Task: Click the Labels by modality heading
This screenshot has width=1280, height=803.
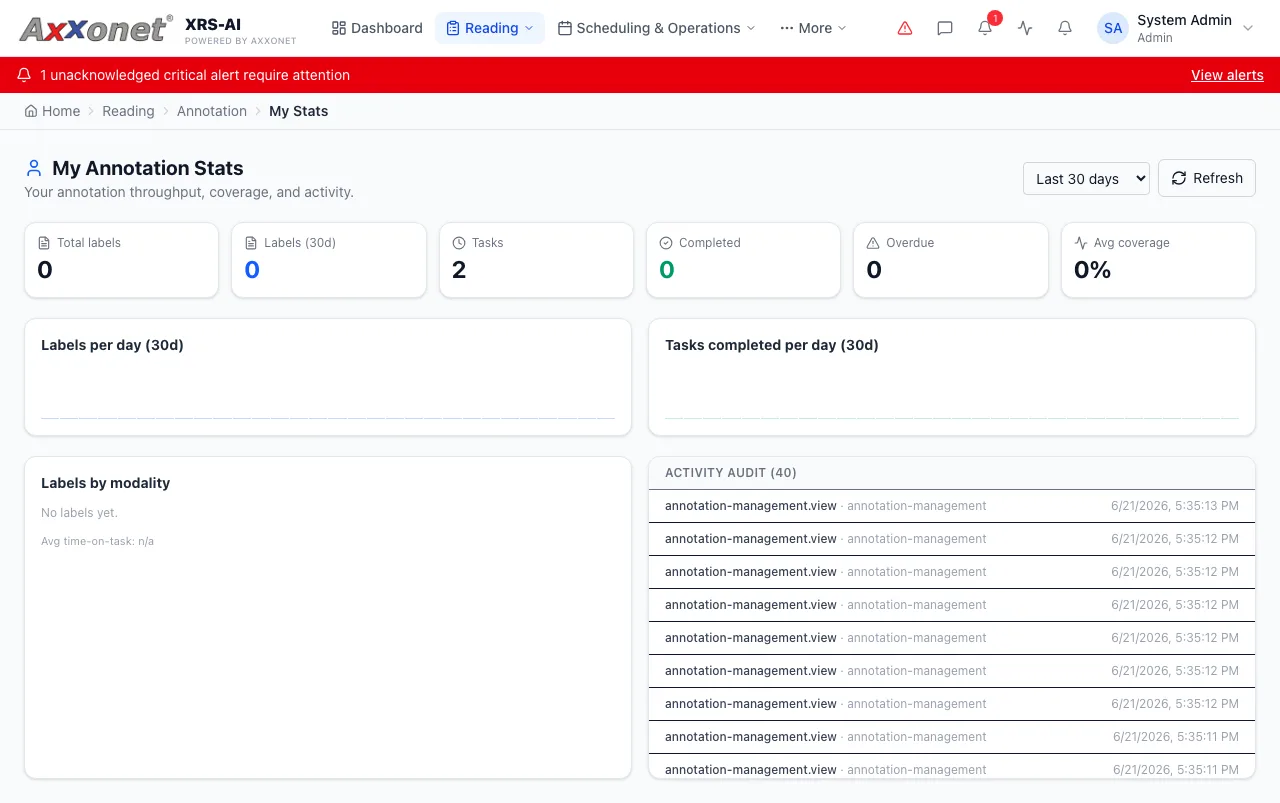Action: [105, 483]
